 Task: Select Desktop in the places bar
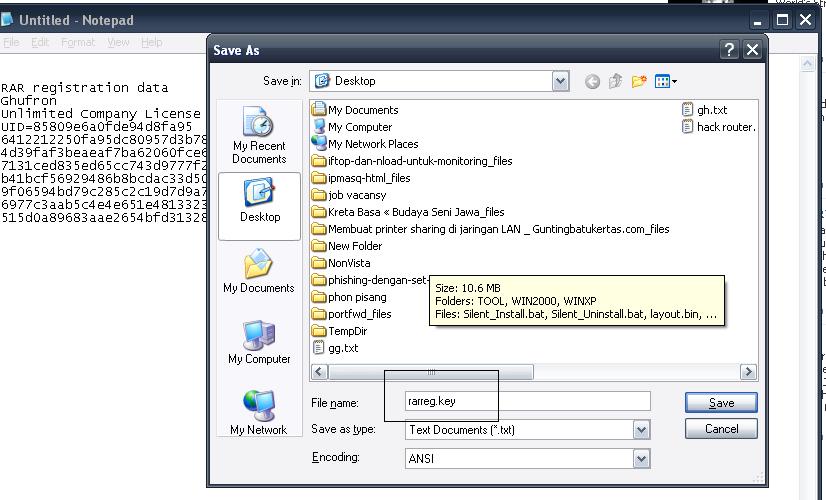coord(259,207)
